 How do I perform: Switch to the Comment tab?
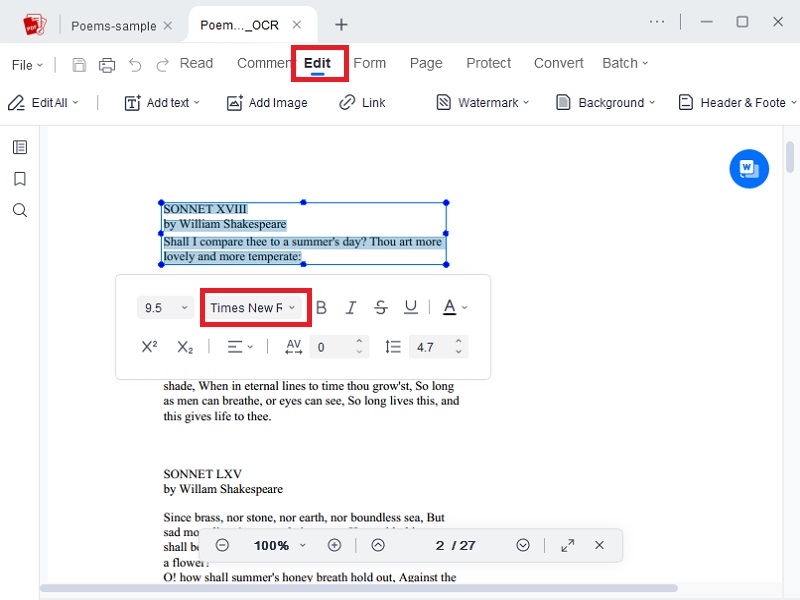[x=264, y=63]
